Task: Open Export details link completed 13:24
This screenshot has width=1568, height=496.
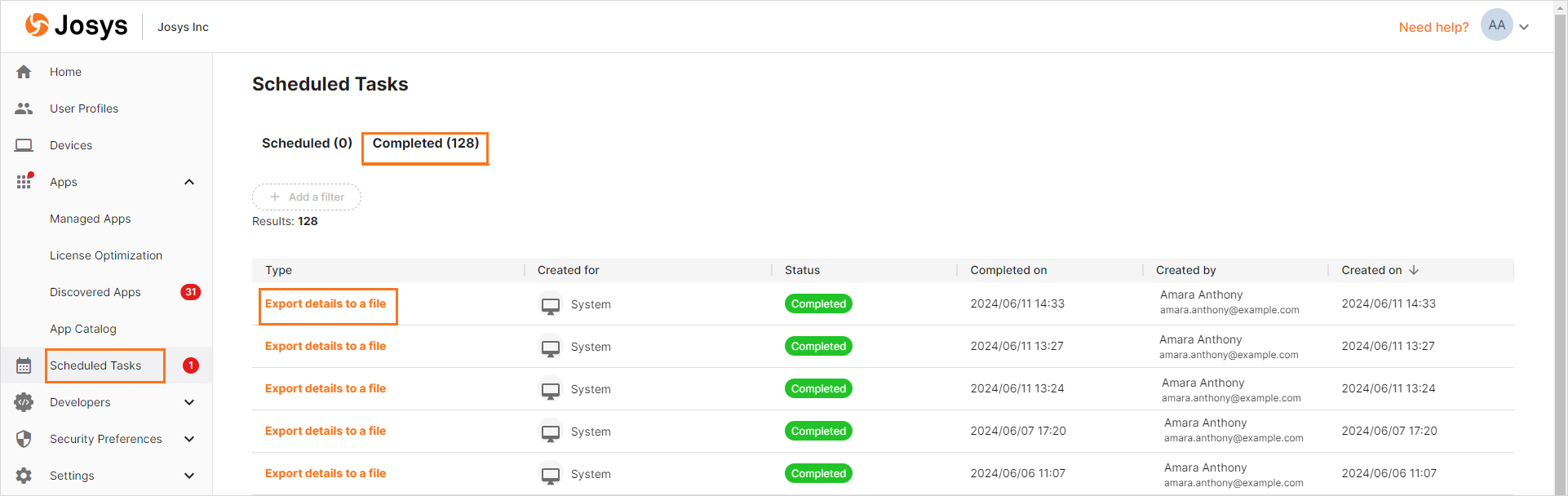Action: 326,388
